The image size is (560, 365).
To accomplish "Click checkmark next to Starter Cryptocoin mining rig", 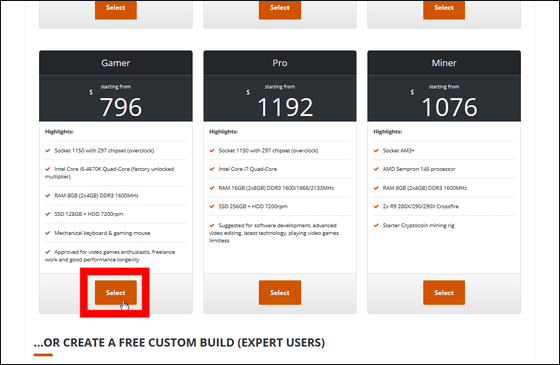I will point(376,225).
